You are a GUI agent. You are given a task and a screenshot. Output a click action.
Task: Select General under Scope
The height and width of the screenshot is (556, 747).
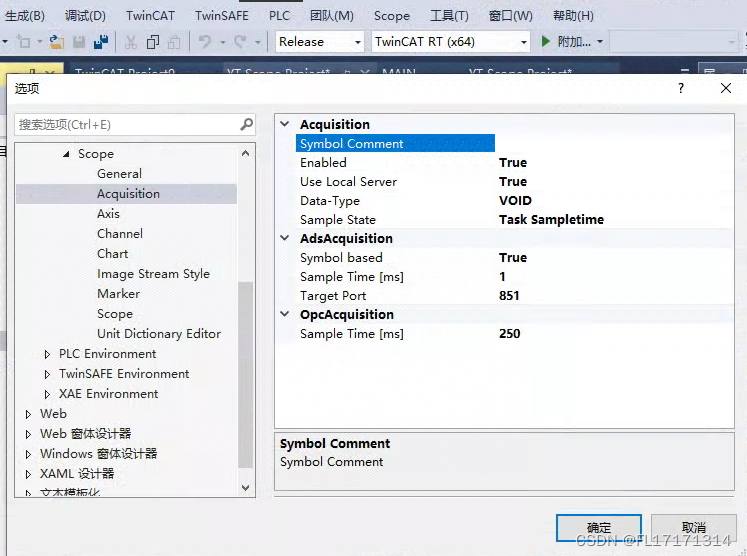pos(120,174)
